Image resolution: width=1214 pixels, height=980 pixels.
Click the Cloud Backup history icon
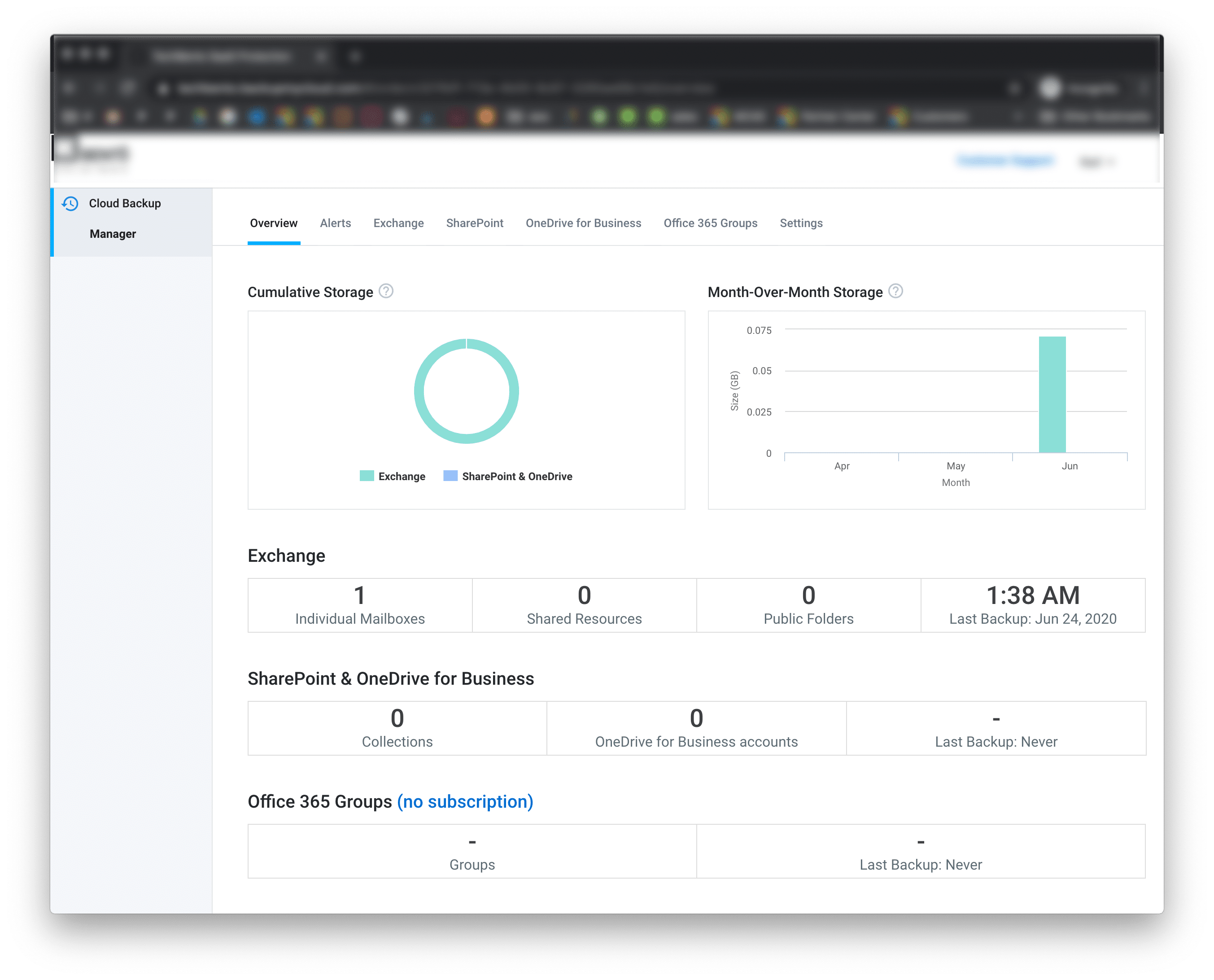70,204
